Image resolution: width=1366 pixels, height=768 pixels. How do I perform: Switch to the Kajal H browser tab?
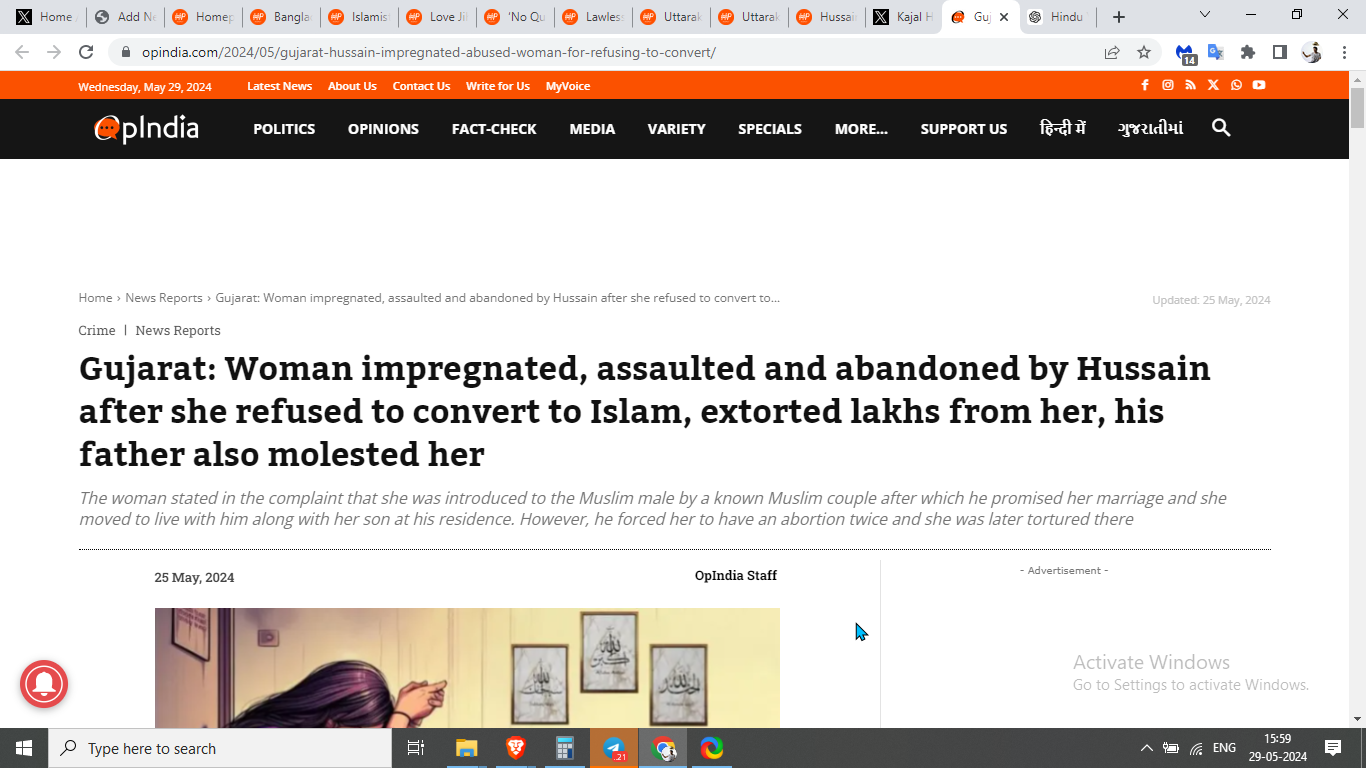[x=902, y=17]
